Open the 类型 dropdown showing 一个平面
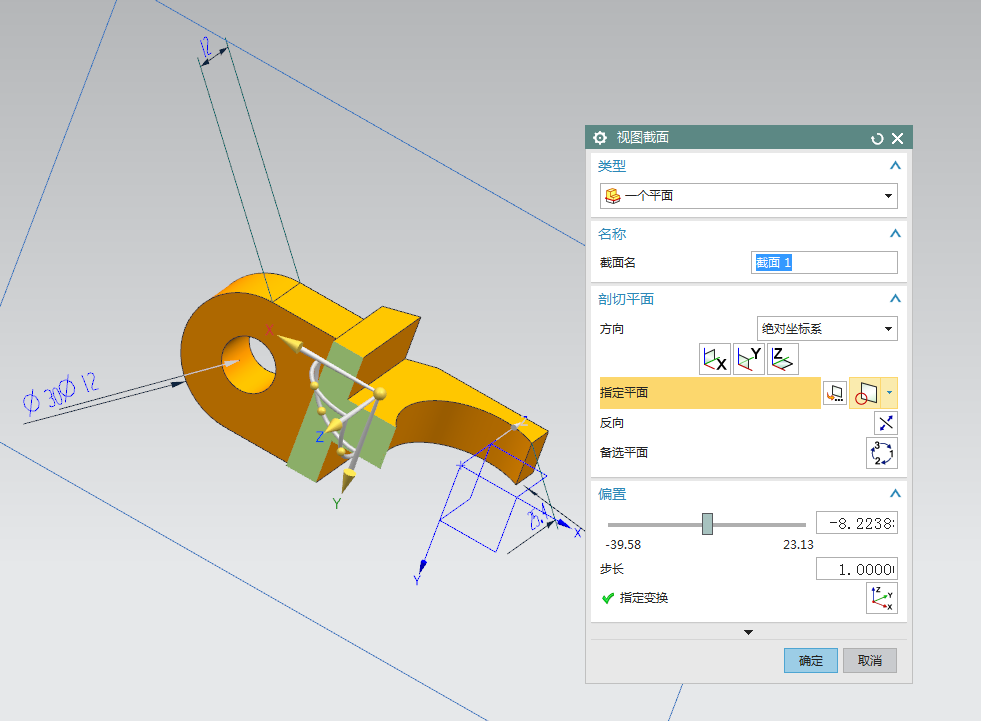This screenshot has width=981, height=721. [x=748, y=196]
